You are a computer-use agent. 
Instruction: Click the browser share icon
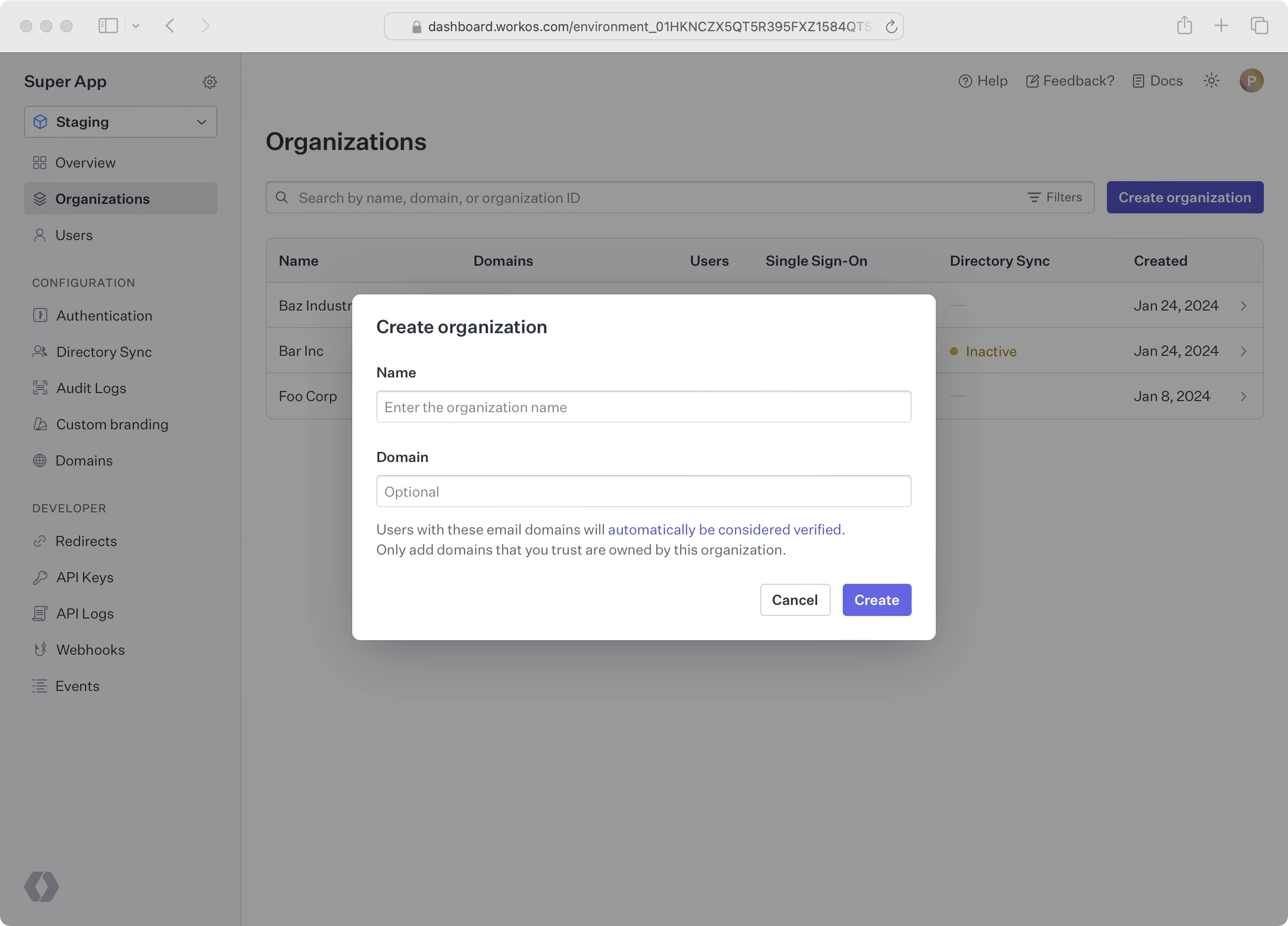1184,25
